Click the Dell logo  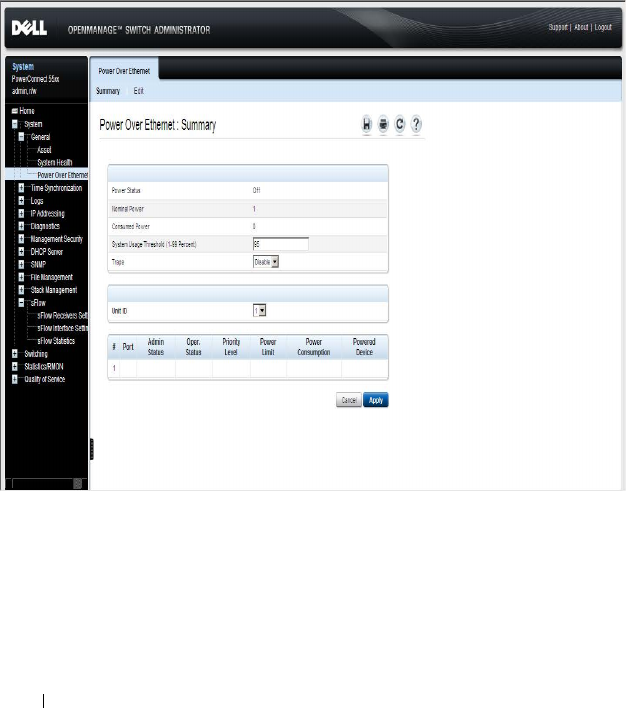[x=29, y=28]
